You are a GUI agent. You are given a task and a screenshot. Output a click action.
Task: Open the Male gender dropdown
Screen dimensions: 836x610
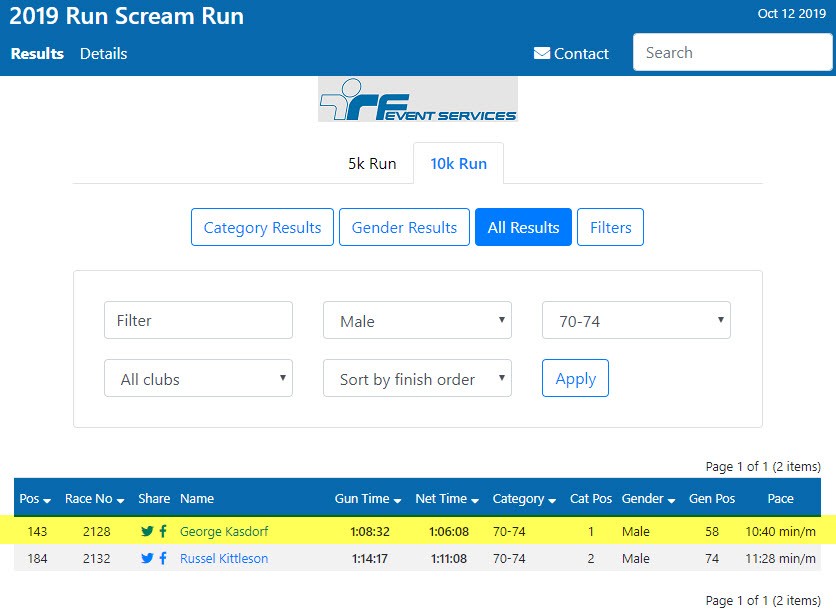pos(417,321)
